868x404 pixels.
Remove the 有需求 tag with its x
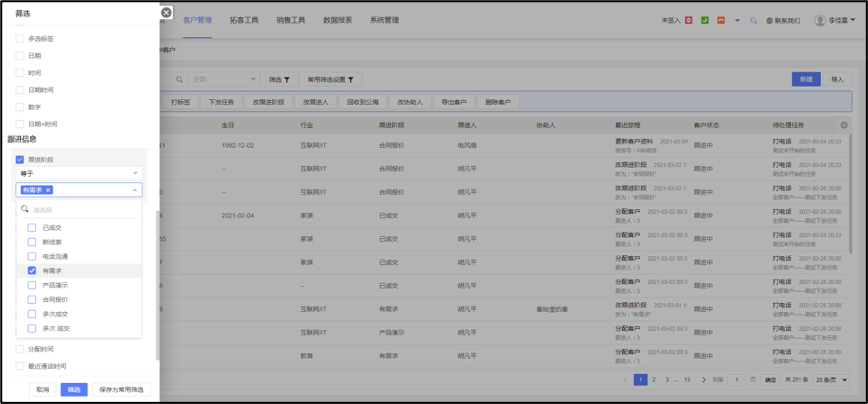pyautogui.click(x=48, y=190)
